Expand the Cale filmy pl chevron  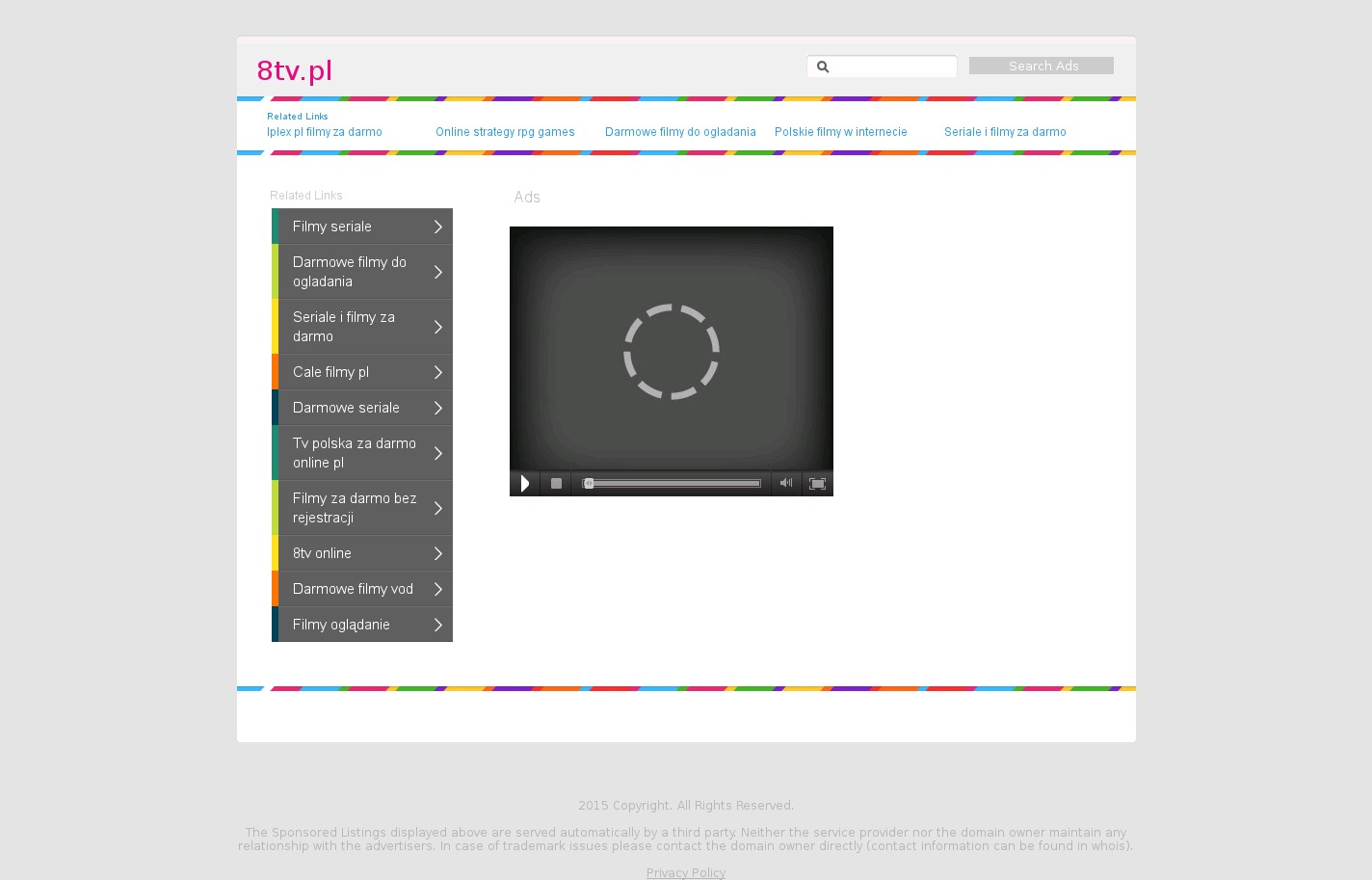(x=437, y=372)
